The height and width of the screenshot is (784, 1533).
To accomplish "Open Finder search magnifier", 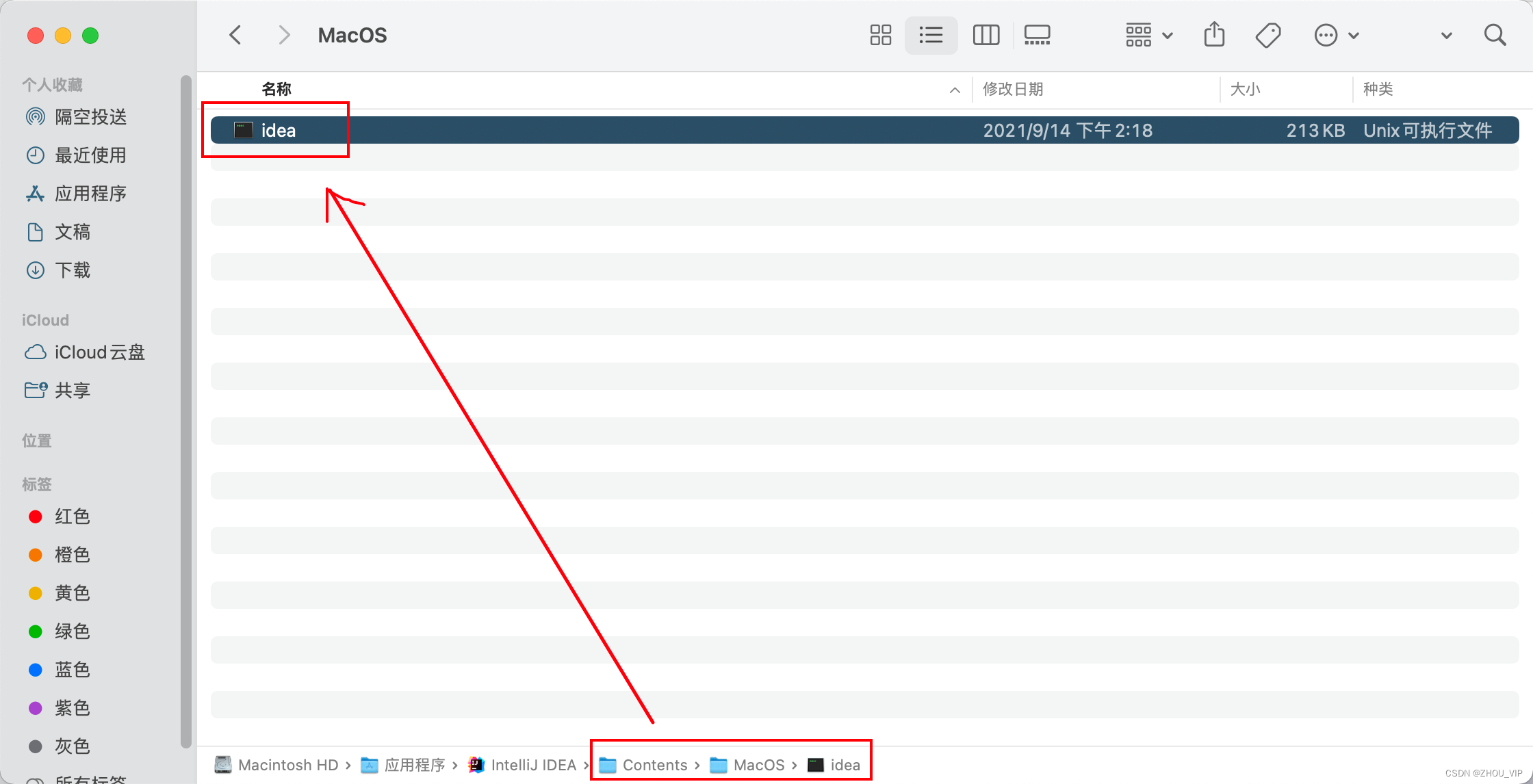I will pos(1495,35).
